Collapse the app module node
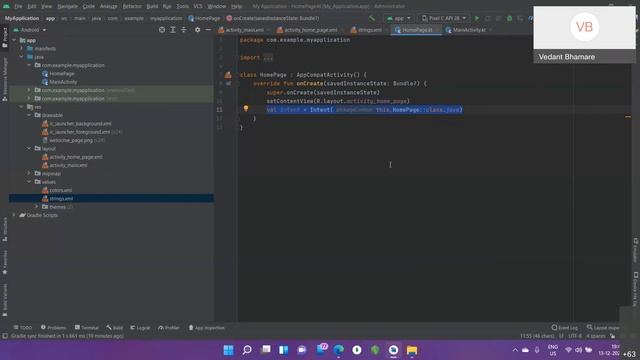Screen dimensions: 640x360 tap(14, 40)
